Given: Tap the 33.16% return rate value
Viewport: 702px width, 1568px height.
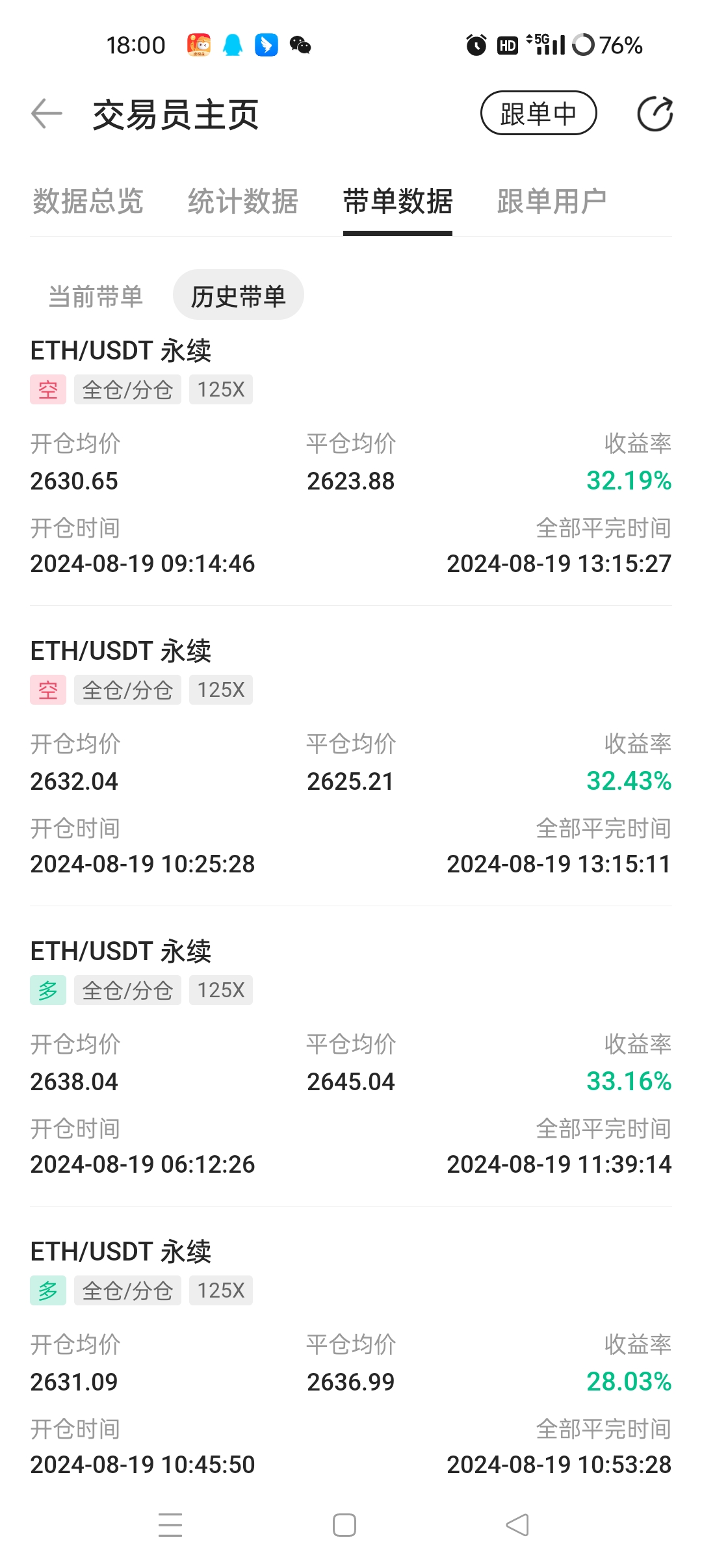Looking at the screenshot, I should point(629,1081).
